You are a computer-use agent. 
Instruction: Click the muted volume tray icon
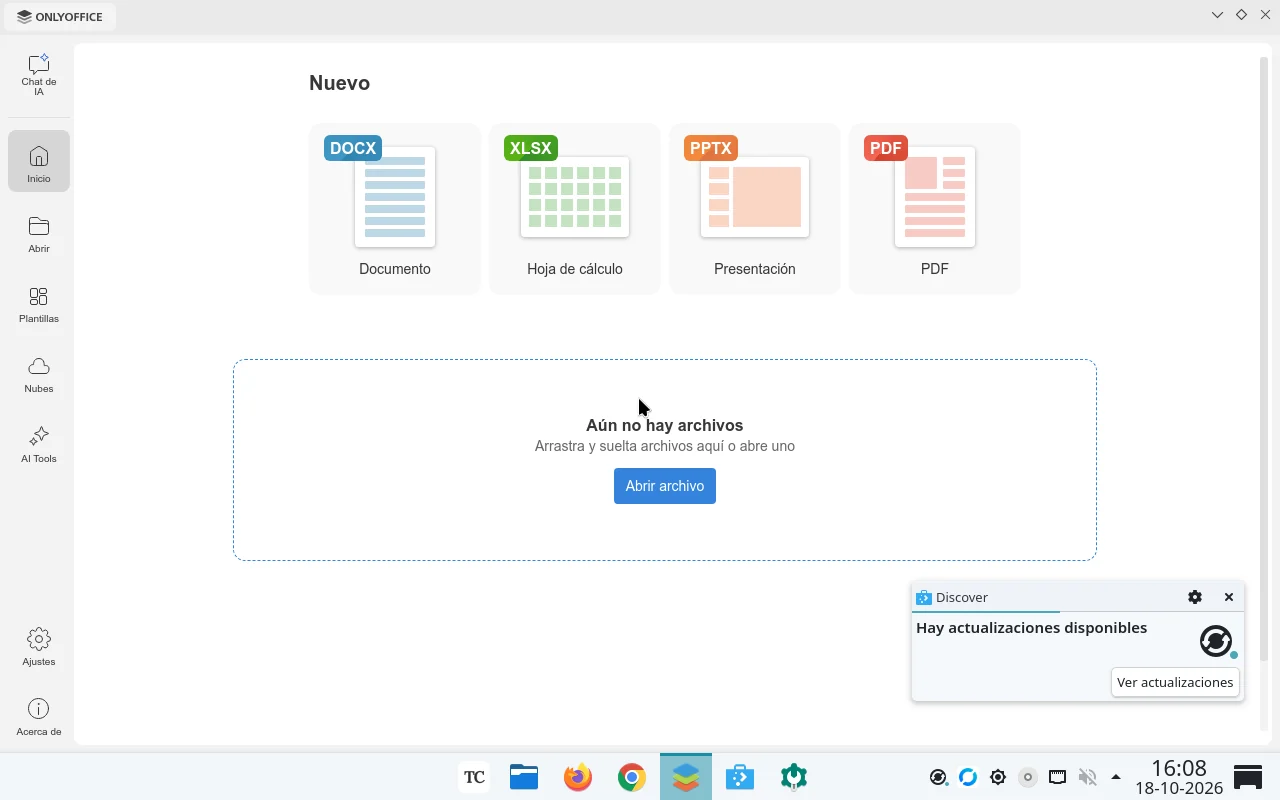click(x=1087, y=777)
